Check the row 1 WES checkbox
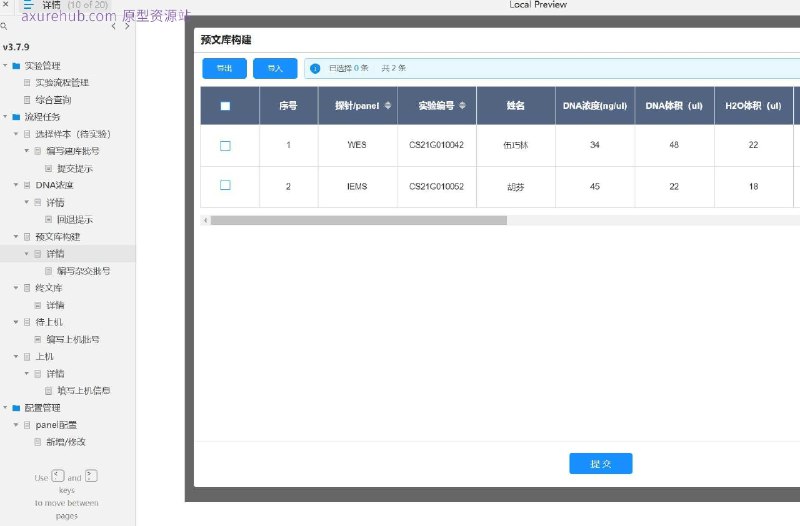800x526 pixels. click(225, 146)
